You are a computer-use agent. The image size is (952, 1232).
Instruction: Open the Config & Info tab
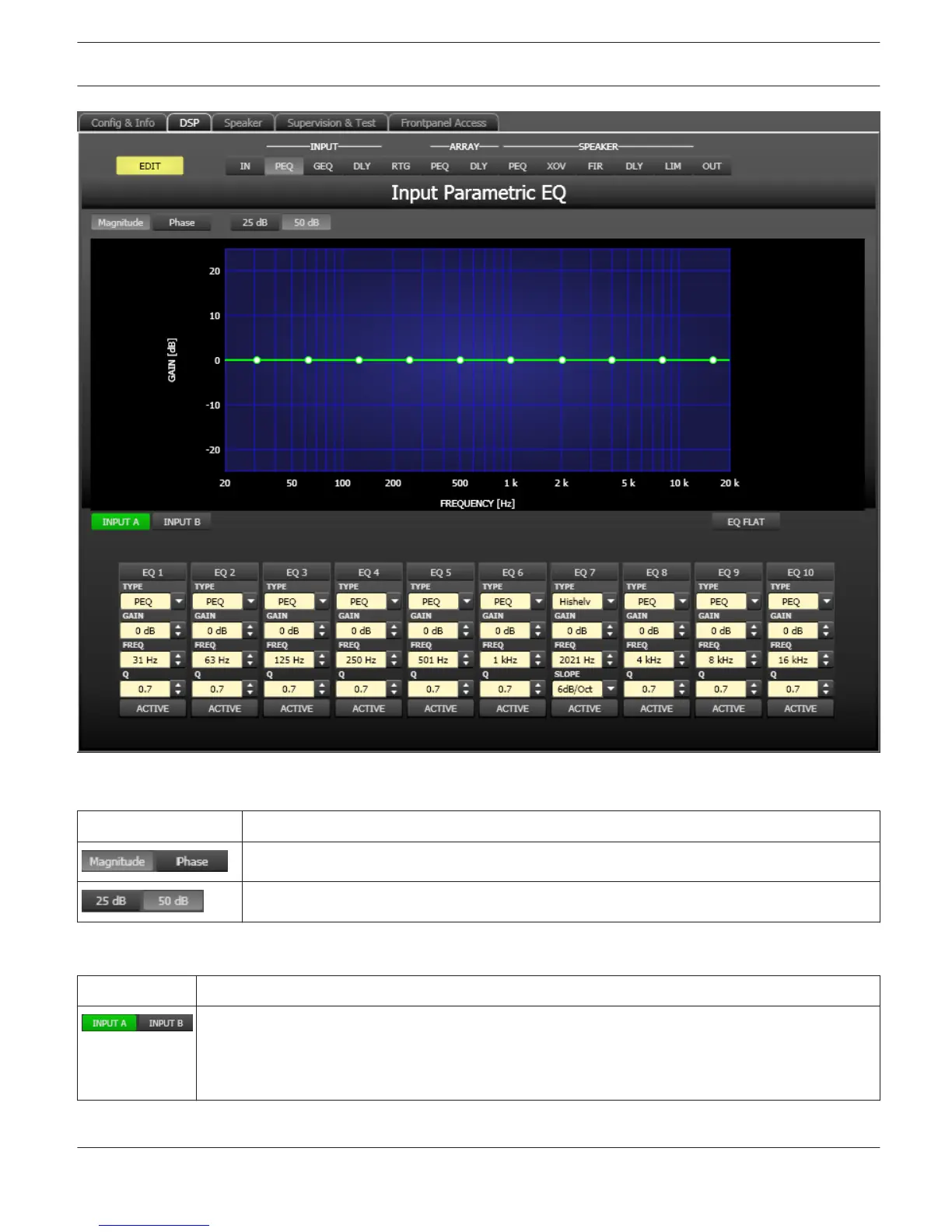[x=122, y=123]
